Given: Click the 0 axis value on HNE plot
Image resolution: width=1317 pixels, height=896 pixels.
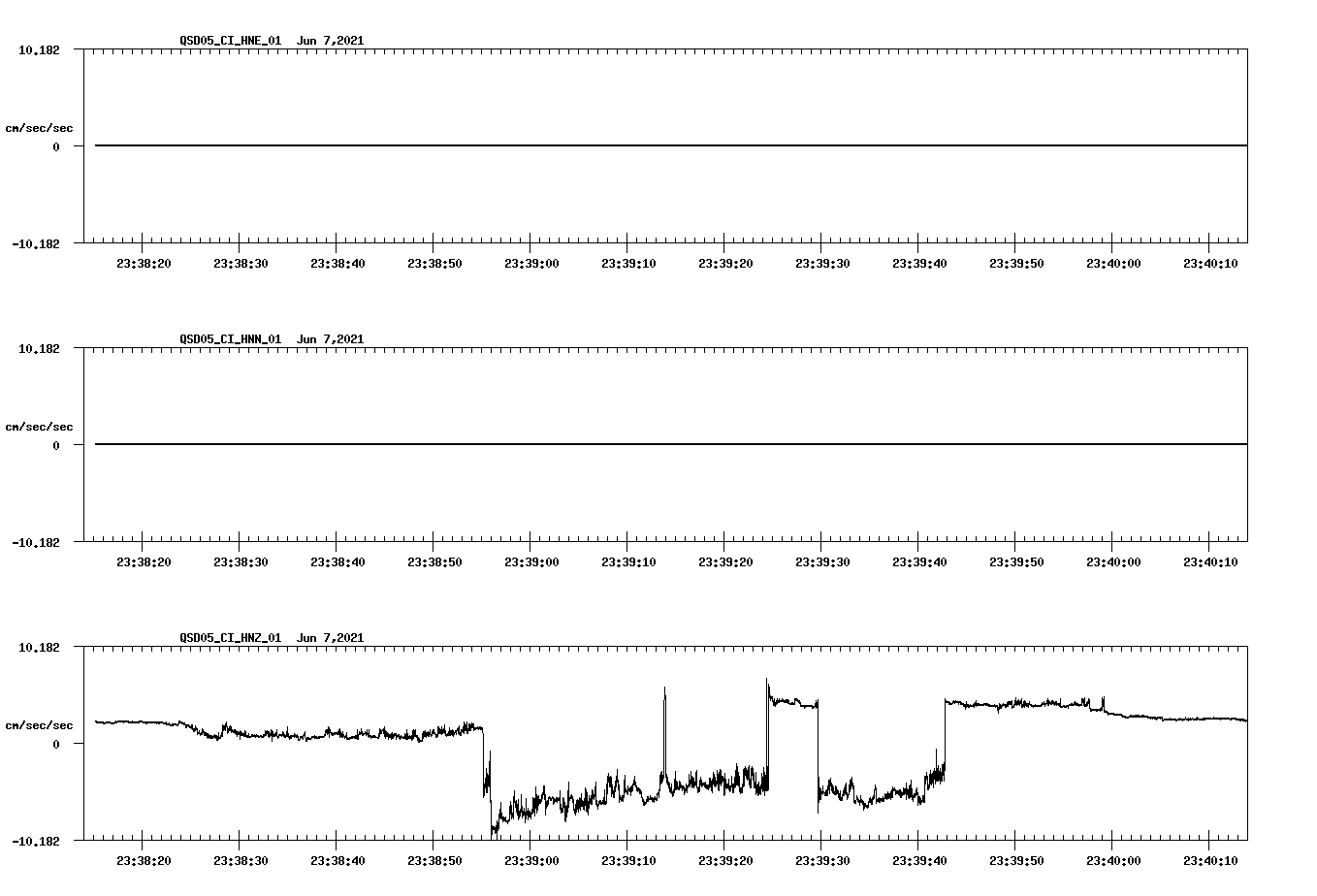Looking at the screenshot, I should coord(56,146).
